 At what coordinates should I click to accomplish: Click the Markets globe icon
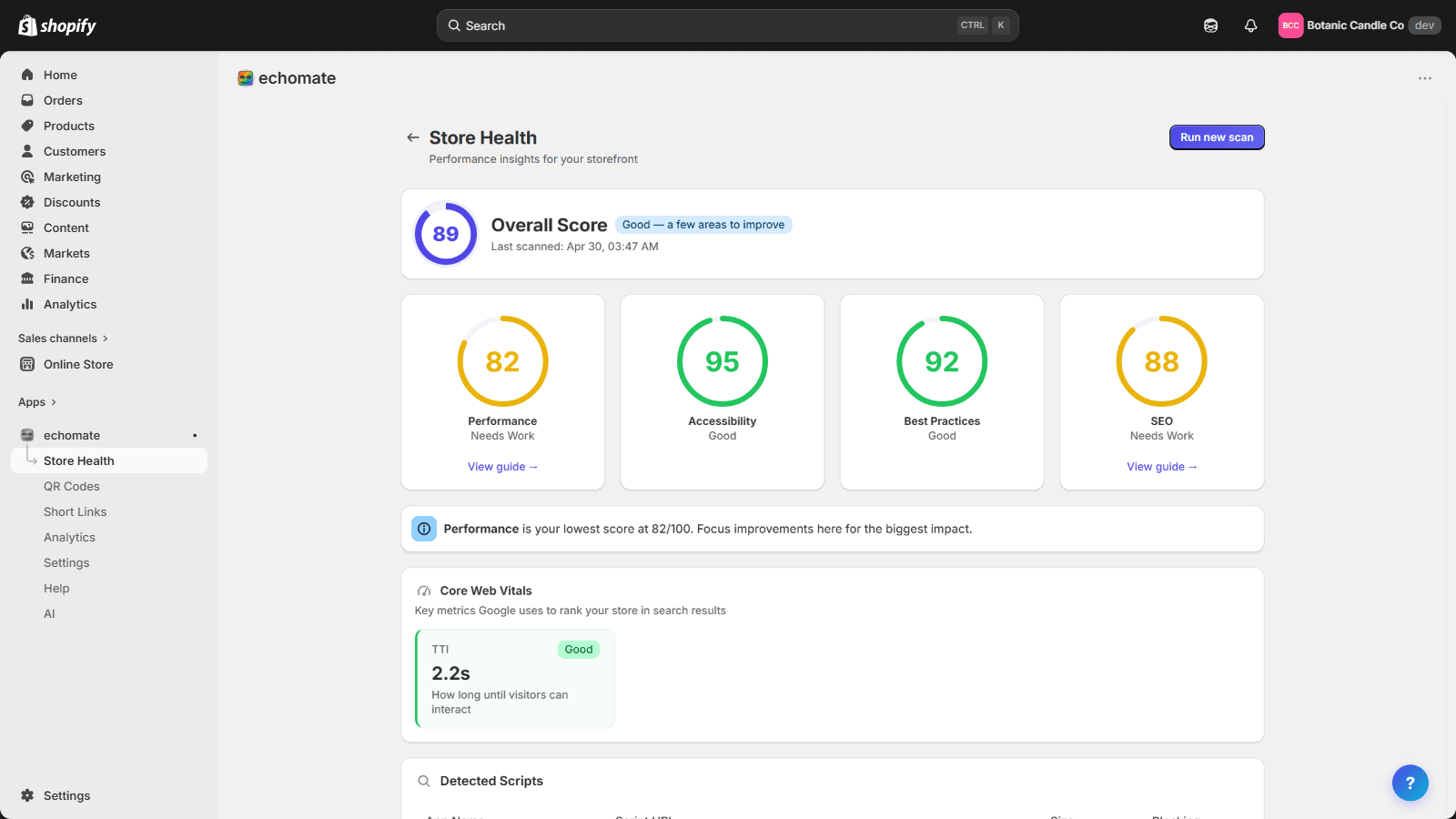(x=27, y=253)
